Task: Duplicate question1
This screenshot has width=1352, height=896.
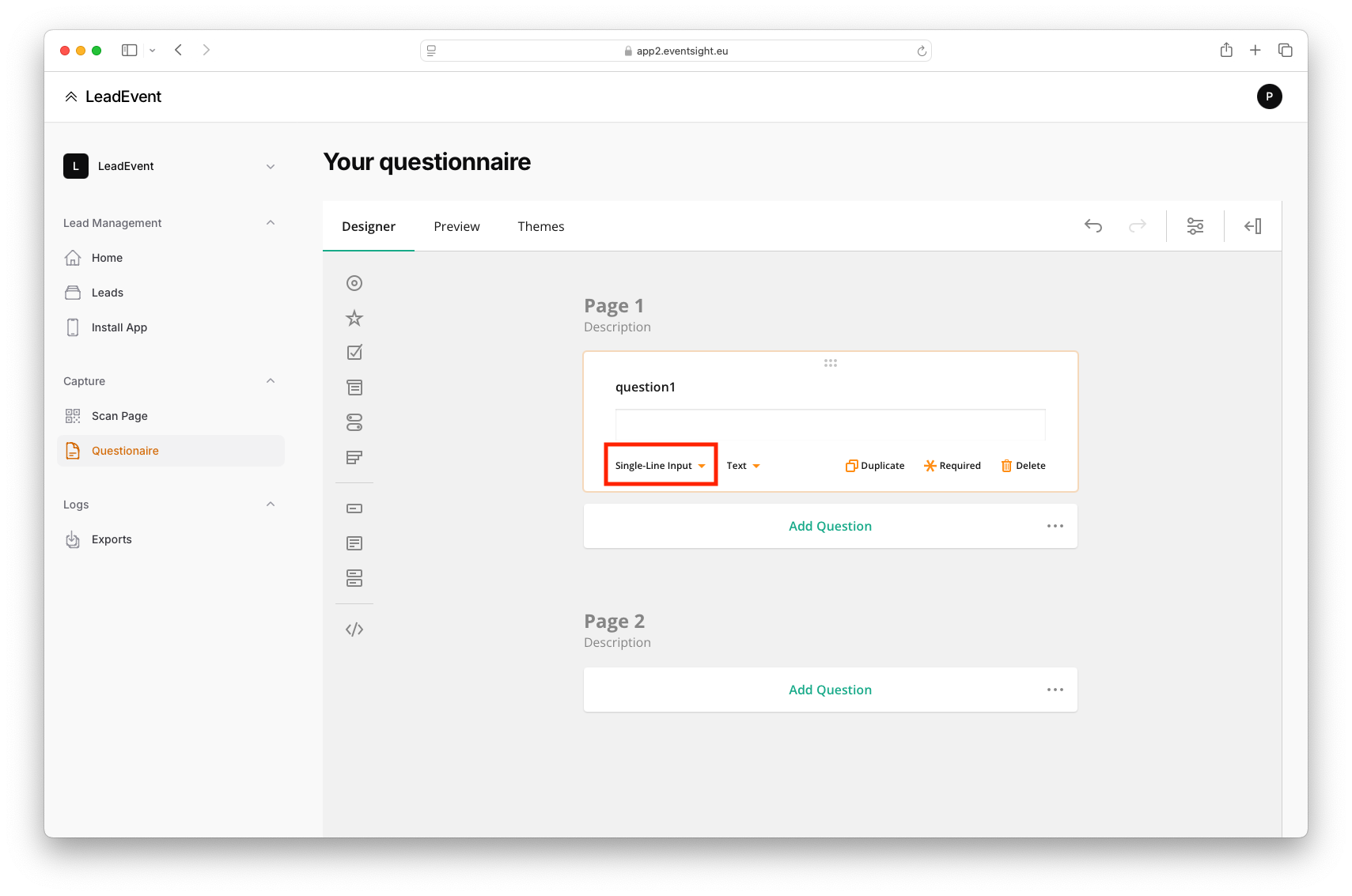Action: click(x=875, y=466)
